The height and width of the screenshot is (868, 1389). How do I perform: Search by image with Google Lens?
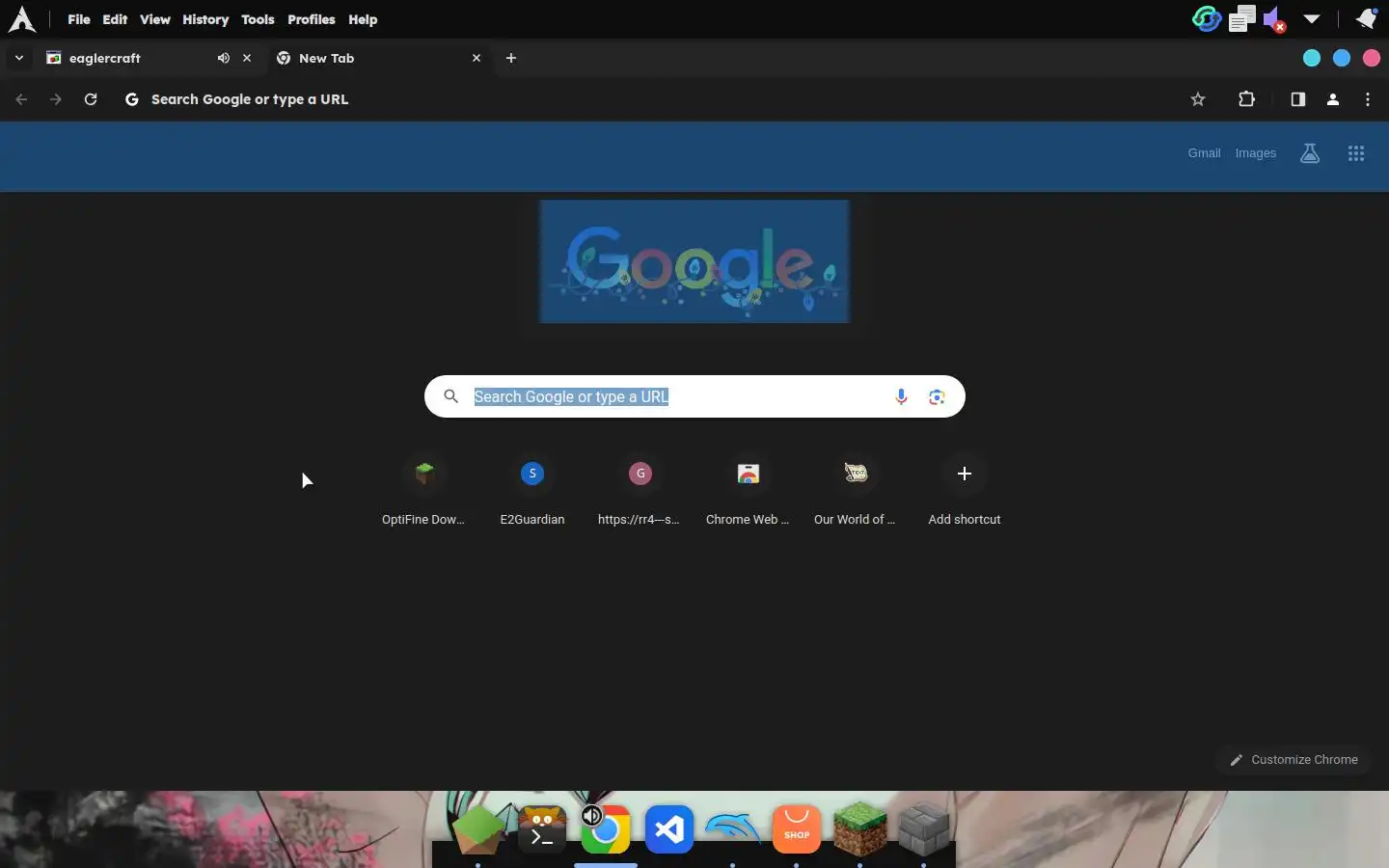(937, 396)
